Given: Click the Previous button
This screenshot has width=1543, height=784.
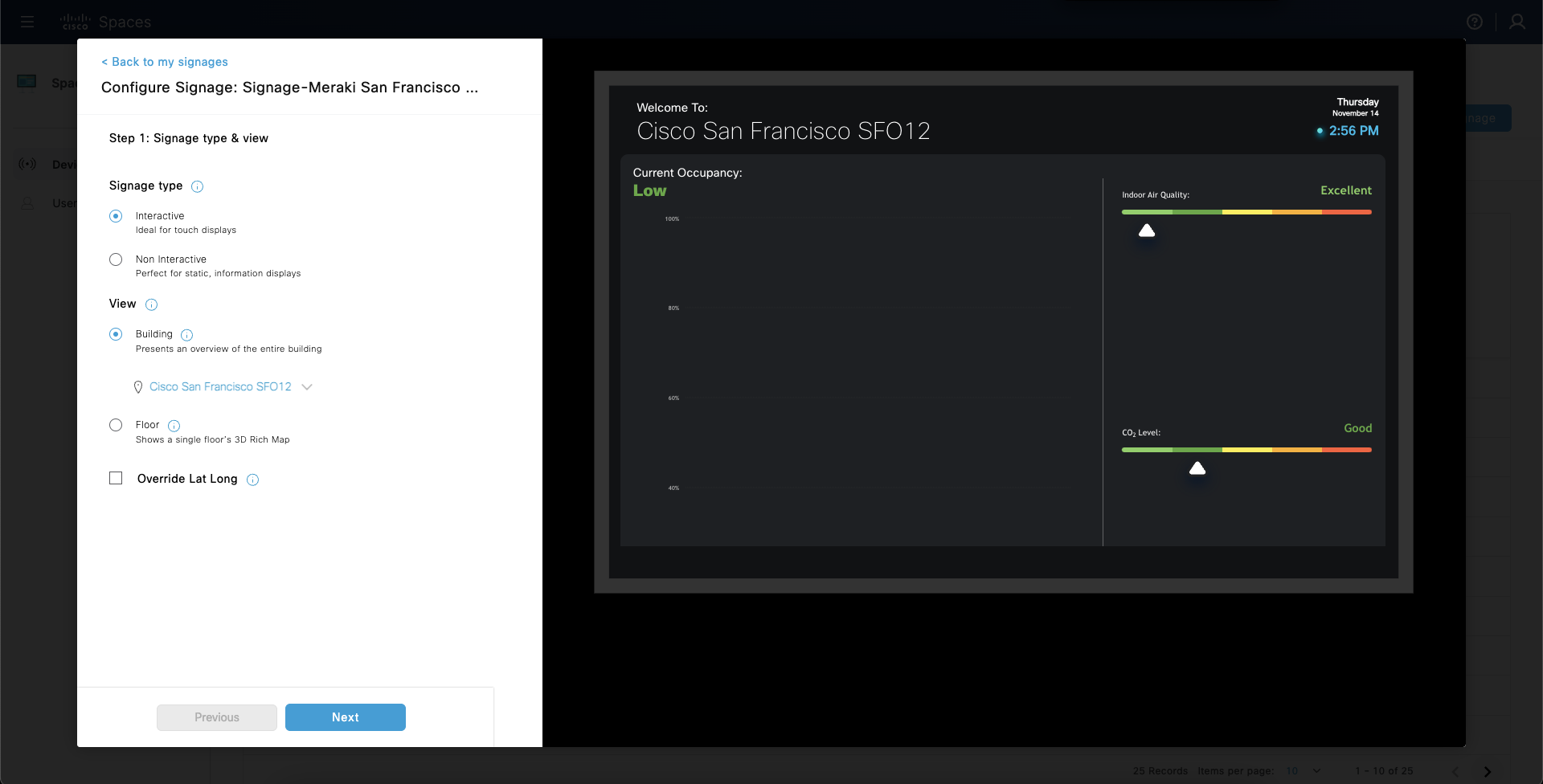Looking at the screenshot, I should pos(217,717).
